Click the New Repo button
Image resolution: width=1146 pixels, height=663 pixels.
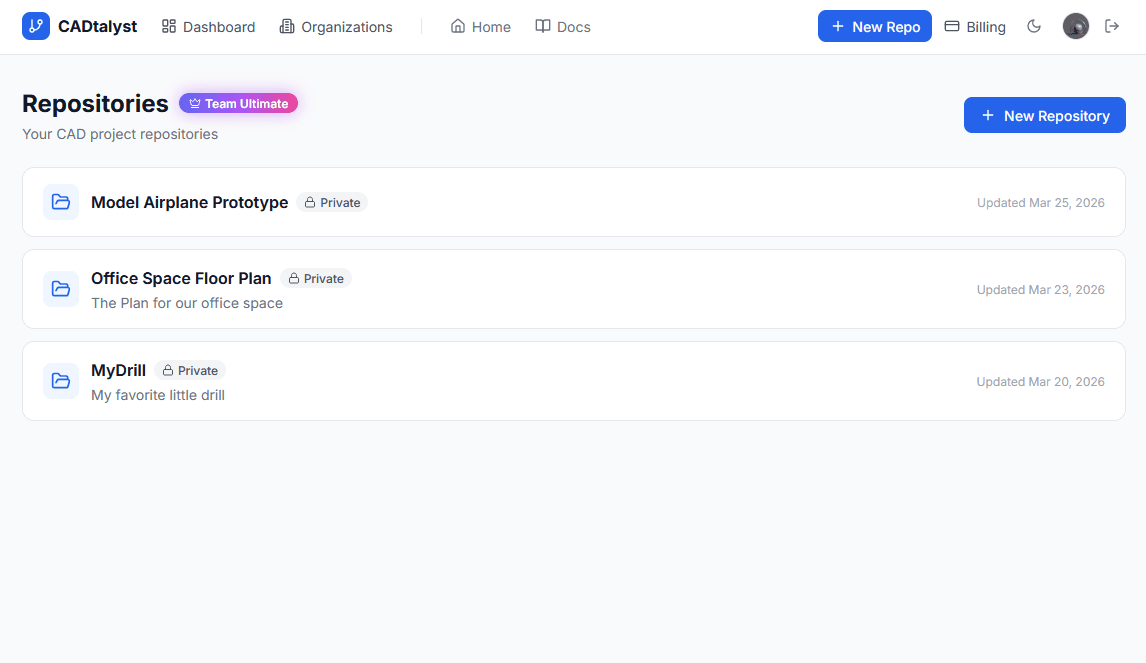pos(874,26)
